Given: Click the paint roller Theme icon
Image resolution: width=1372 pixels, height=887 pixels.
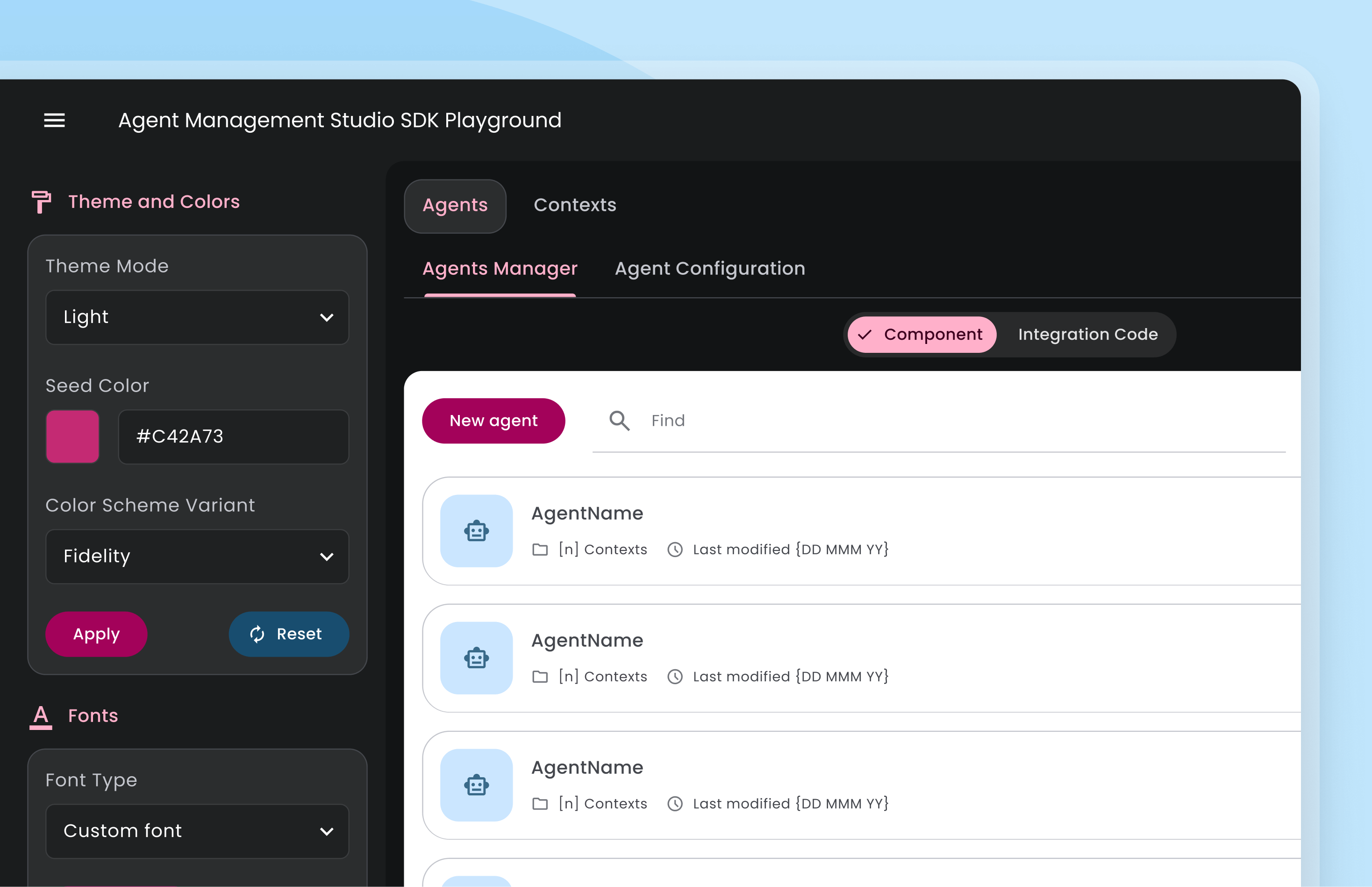Looking at the screenshot, I should click(41, 202).
